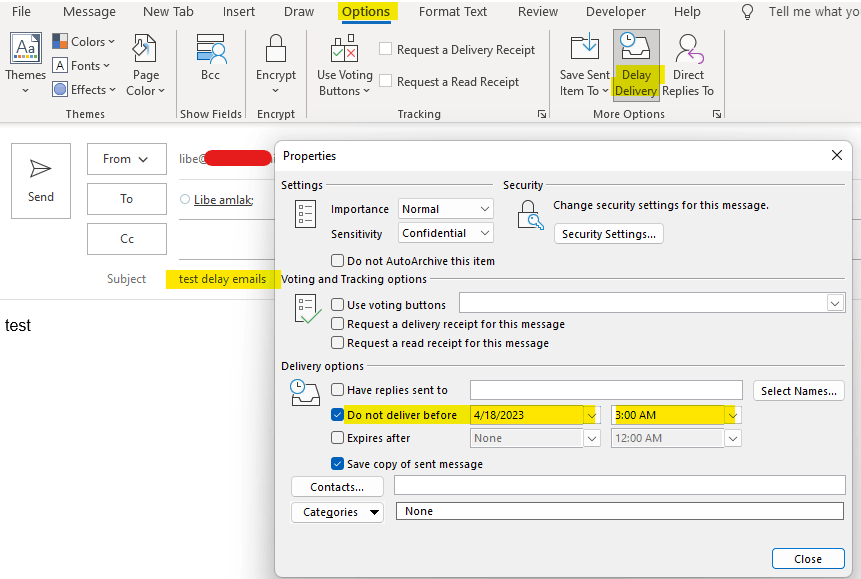Open Use Voting Buttons menu
This screenshot has width=861, height=579.
(x=345, y=65)
